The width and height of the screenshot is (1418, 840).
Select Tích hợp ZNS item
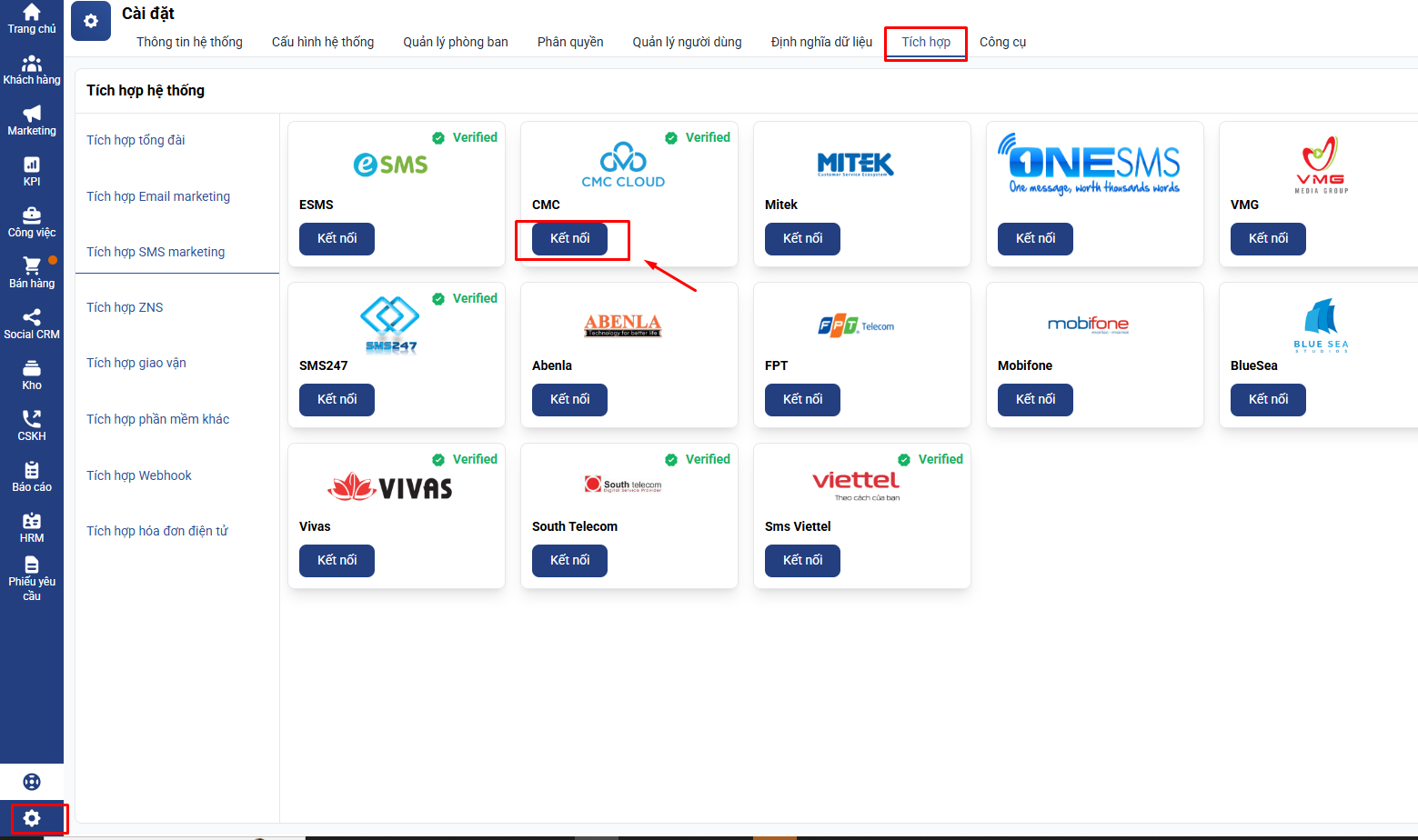pos(125,307)
